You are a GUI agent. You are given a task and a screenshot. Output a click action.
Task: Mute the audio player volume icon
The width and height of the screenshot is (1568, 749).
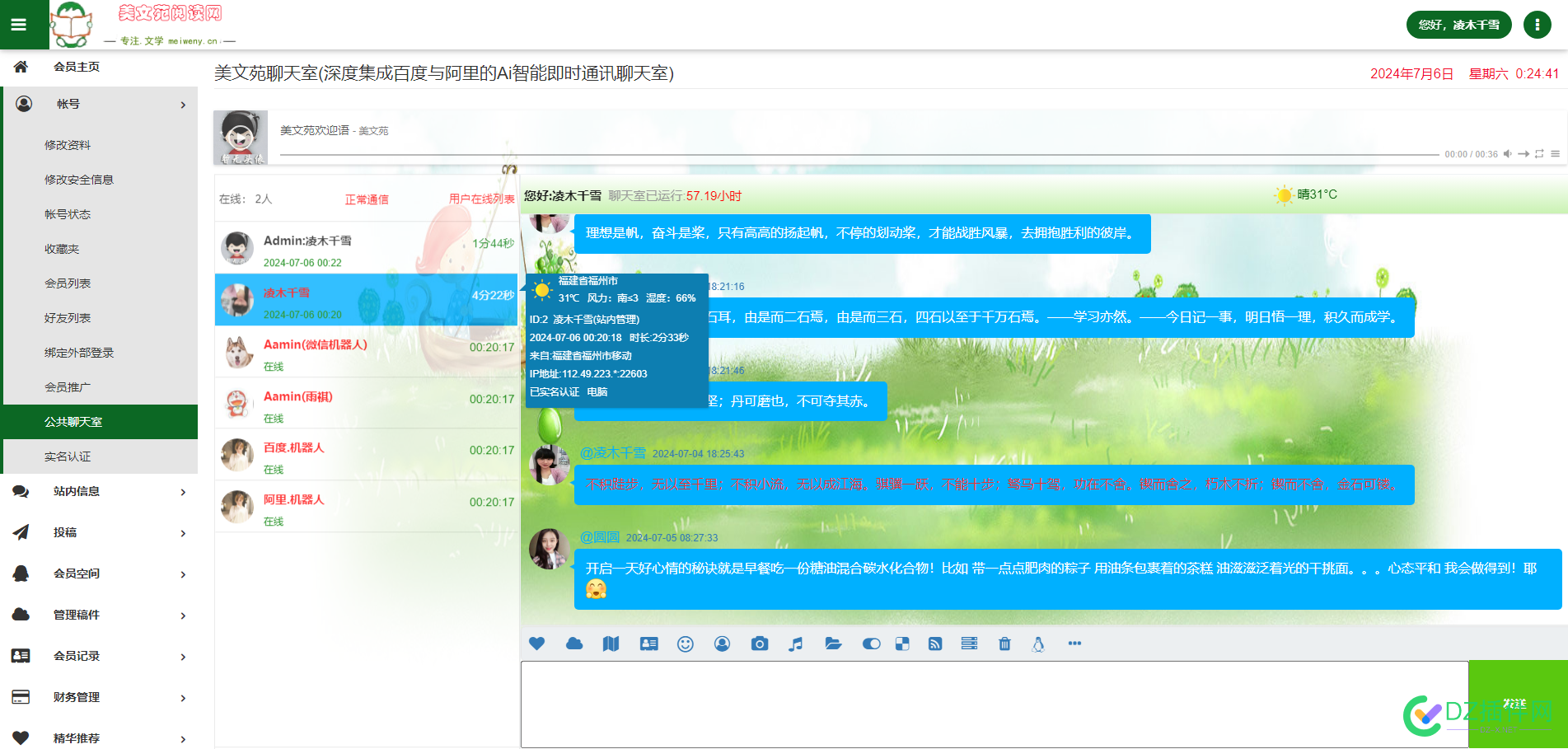(x=1507, y=154)
